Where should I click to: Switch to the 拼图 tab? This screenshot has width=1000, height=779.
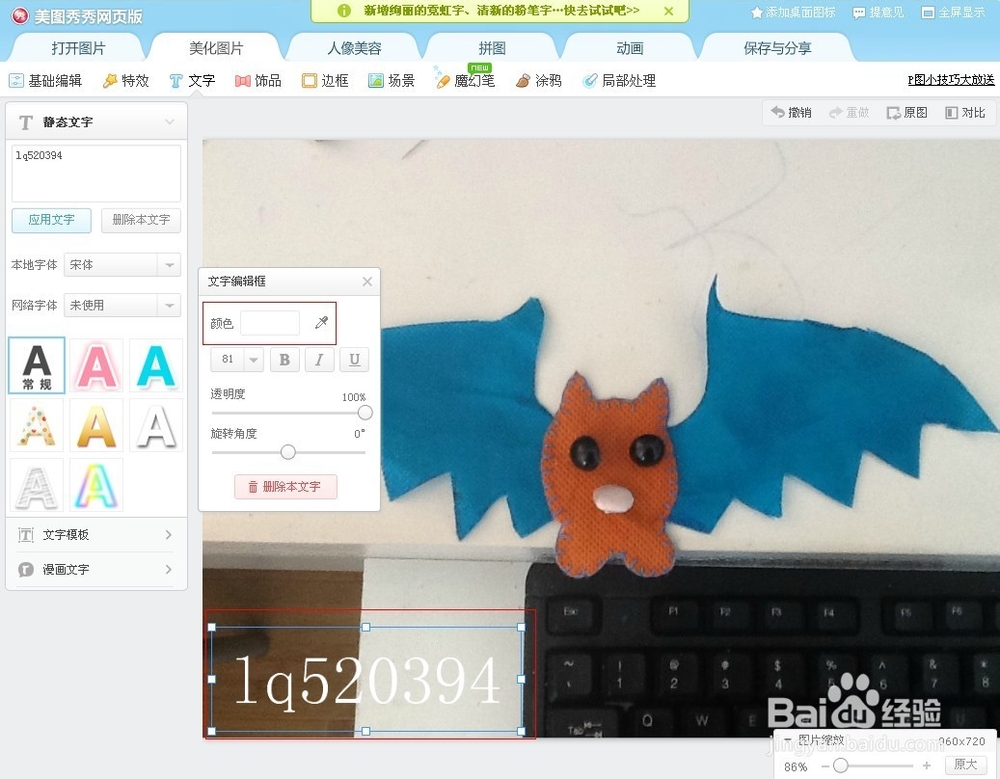click(492, 48)
